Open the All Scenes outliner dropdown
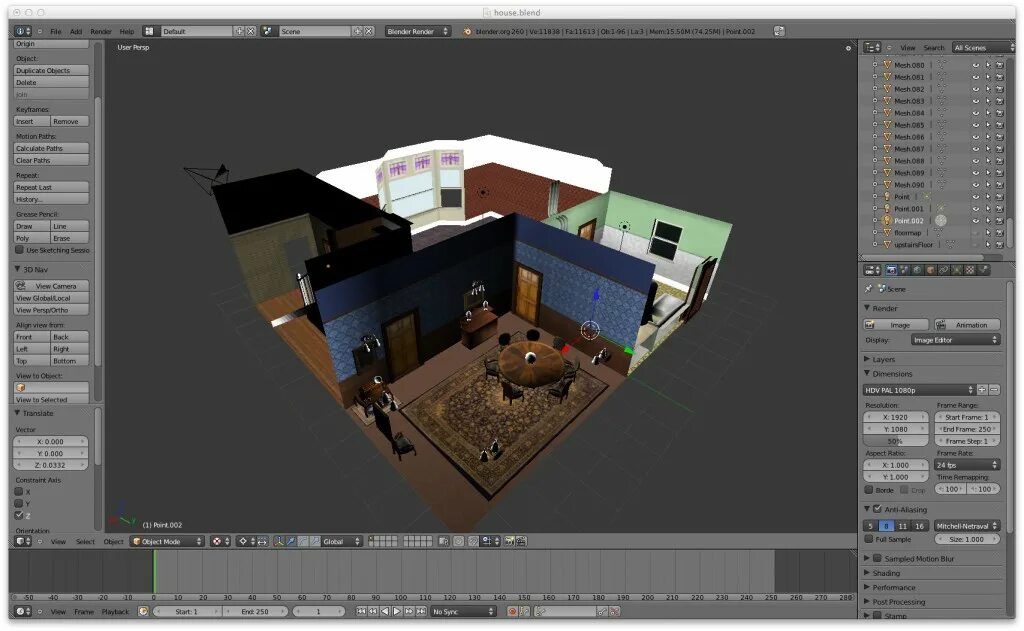Screen dimensions: 1024x631 [x=983, y=47]
